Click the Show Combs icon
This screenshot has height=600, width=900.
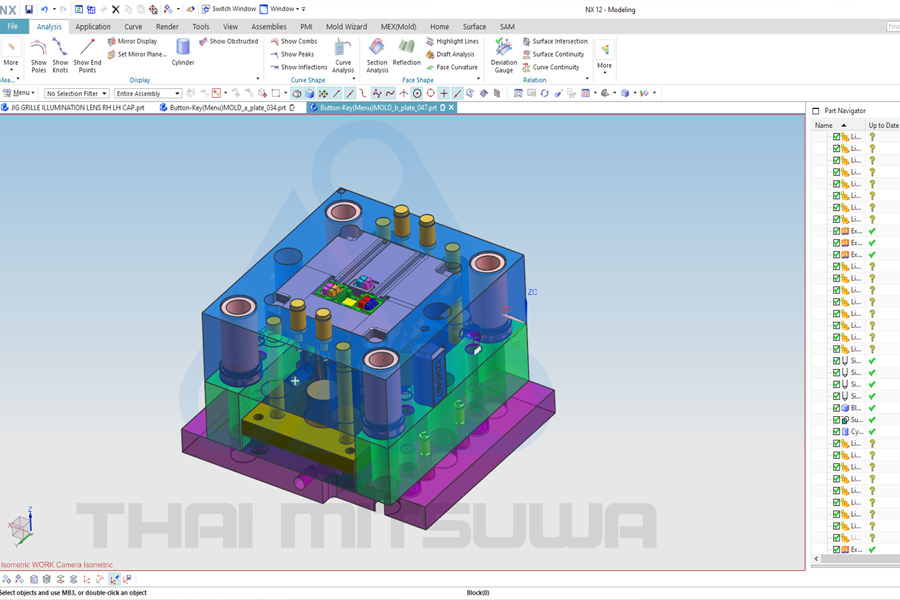pos(275,41)
